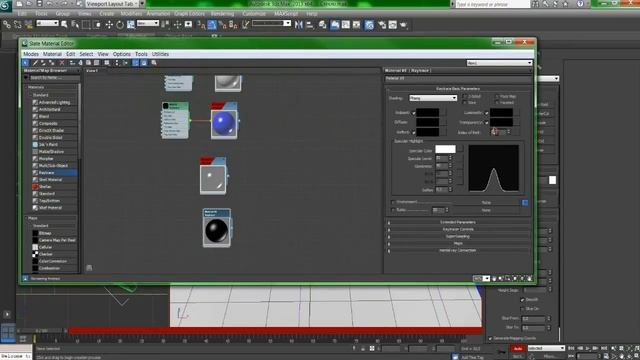Toggle the Ambient checkbox
640x360 pixels.
(413, 113)
